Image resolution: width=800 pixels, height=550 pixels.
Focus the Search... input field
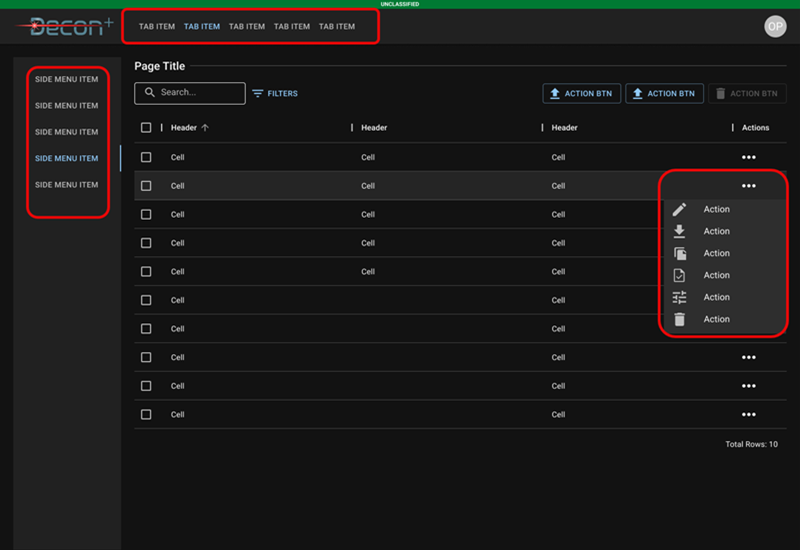click(190, 93)
